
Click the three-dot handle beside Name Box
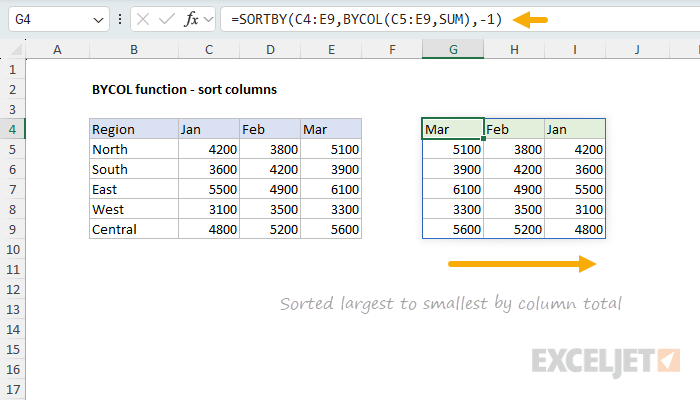(120, 19)
